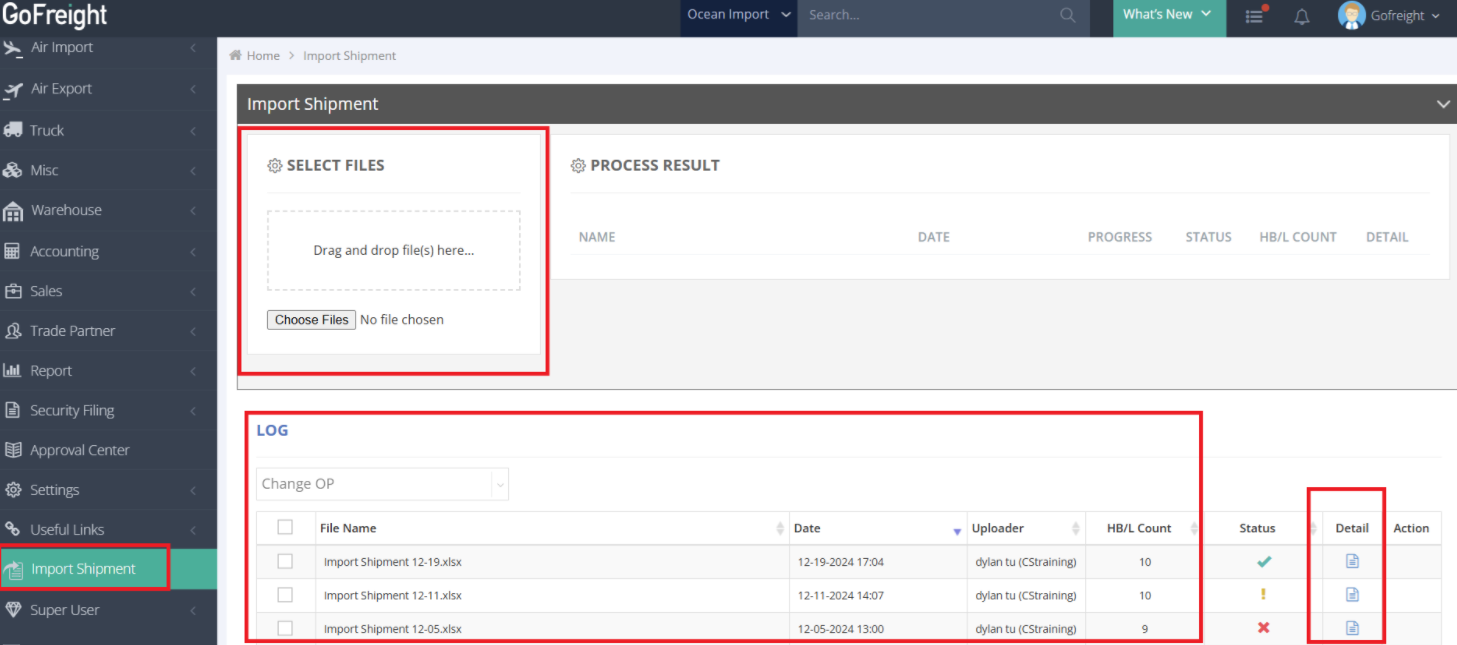The height and width of the screenshot is (645, 1457).
Task: Open the Change OP dropdown
Action: point(382,483)
